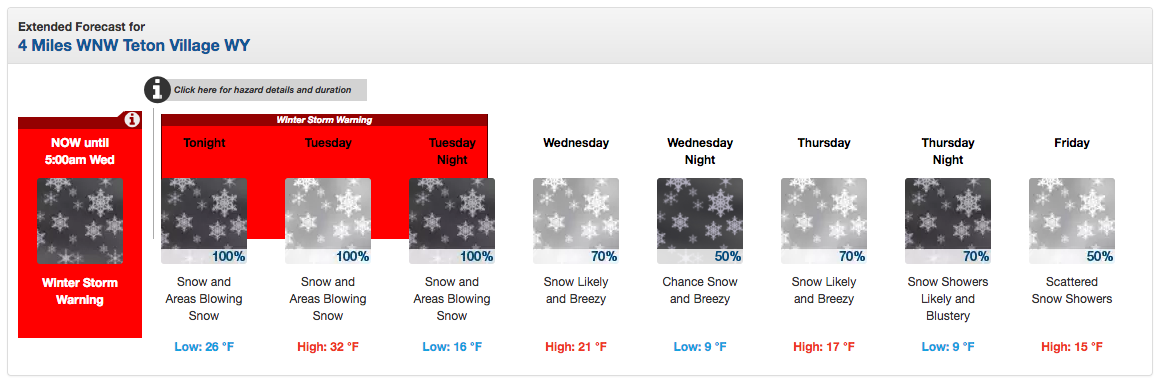
Task: Select Tuesday daytime snow icon
Action: [x=328, y=221]
